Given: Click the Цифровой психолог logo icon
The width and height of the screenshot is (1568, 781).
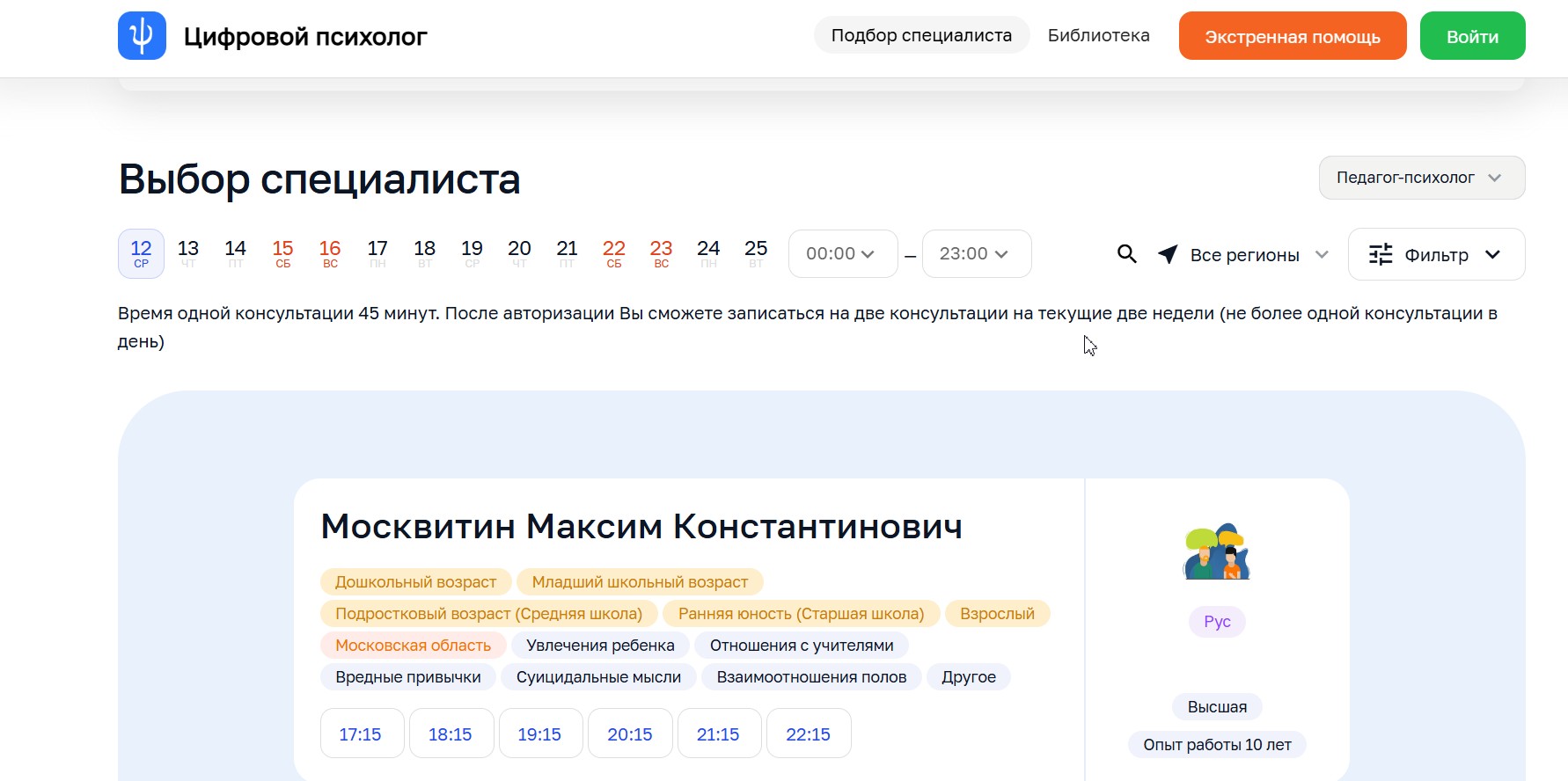Looking at the screenshot, I should pyautogui.click(x=142, y=36).
